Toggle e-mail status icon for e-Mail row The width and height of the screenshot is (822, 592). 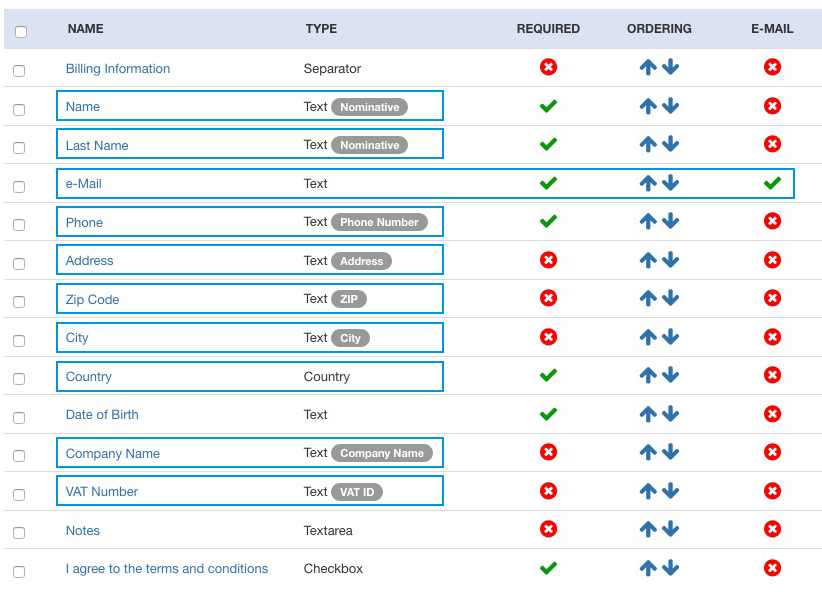click(x=772, y=183)
